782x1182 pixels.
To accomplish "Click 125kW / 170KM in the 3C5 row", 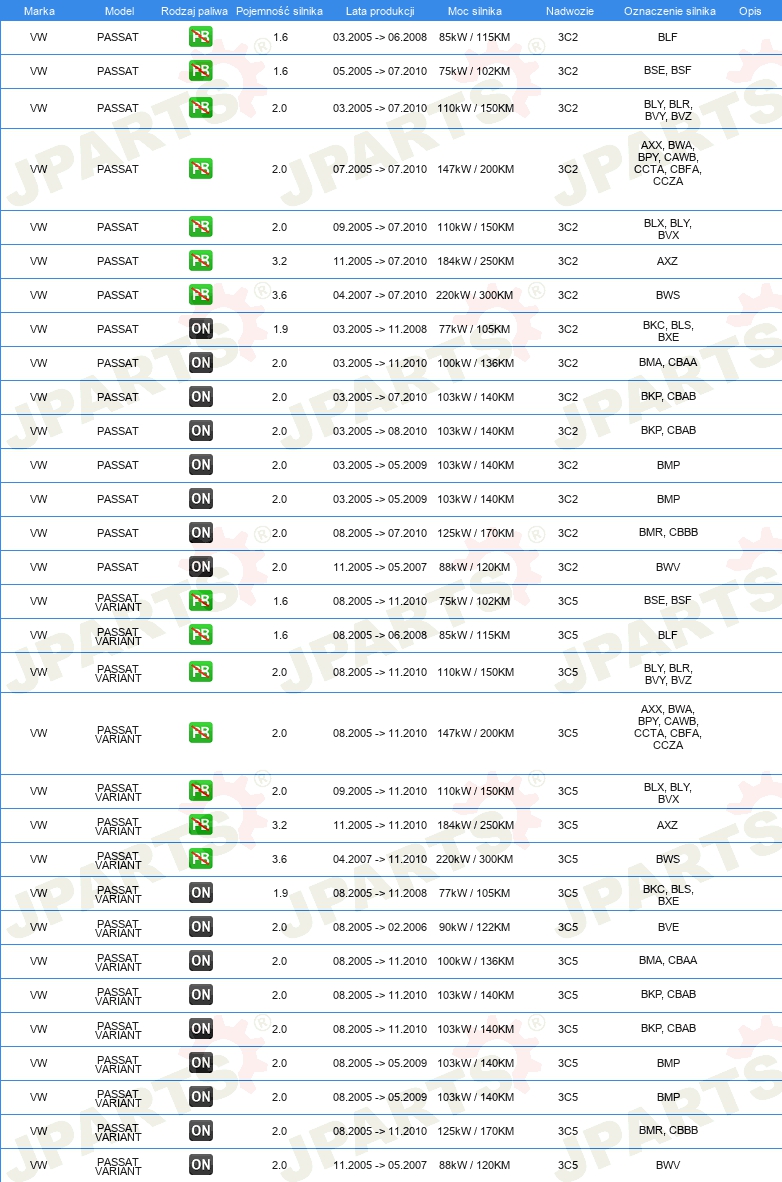I will (475, 1131).
